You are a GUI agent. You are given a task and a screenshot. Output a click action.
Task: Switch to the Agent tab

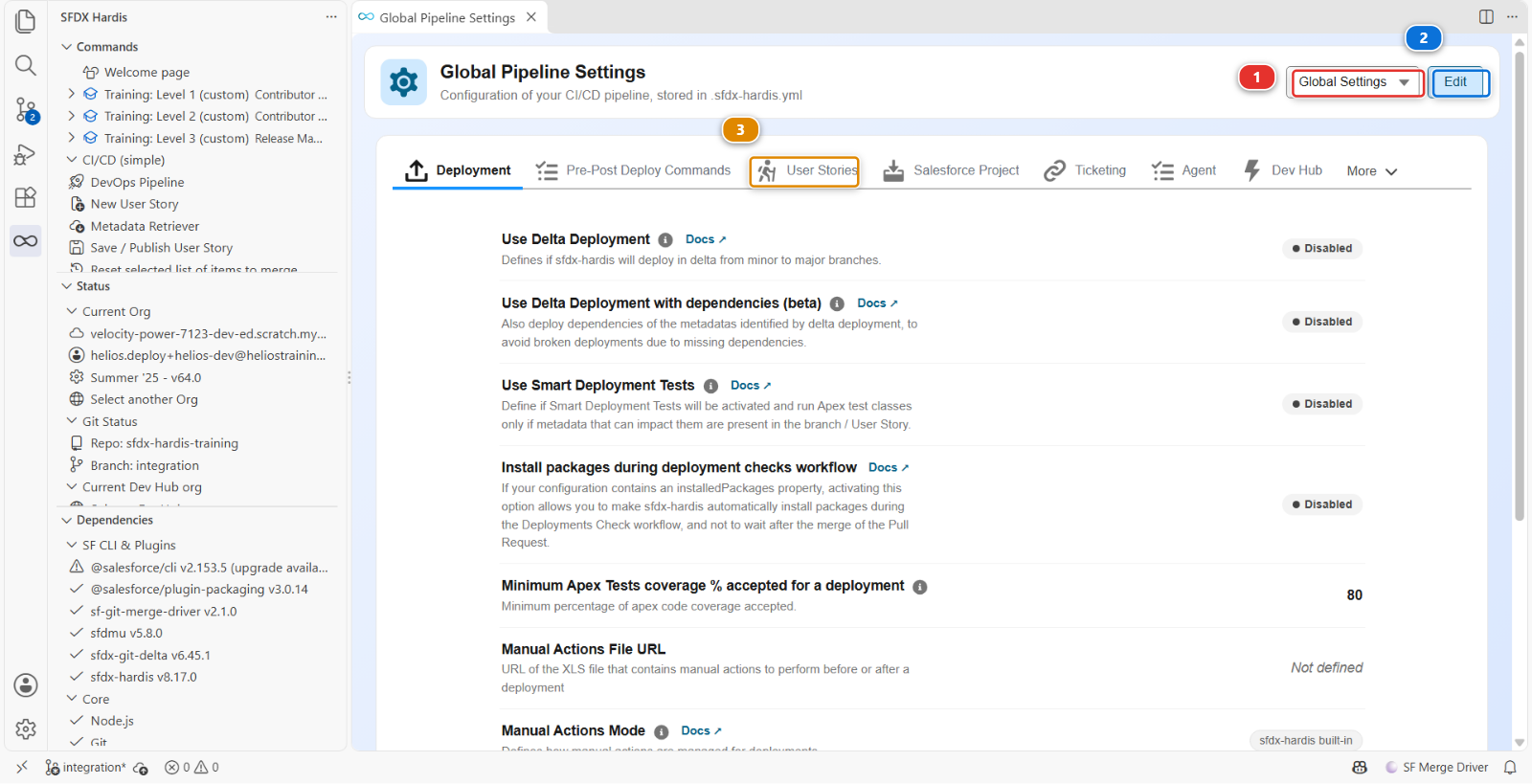pyautogui.click(x=1183, y=170)
